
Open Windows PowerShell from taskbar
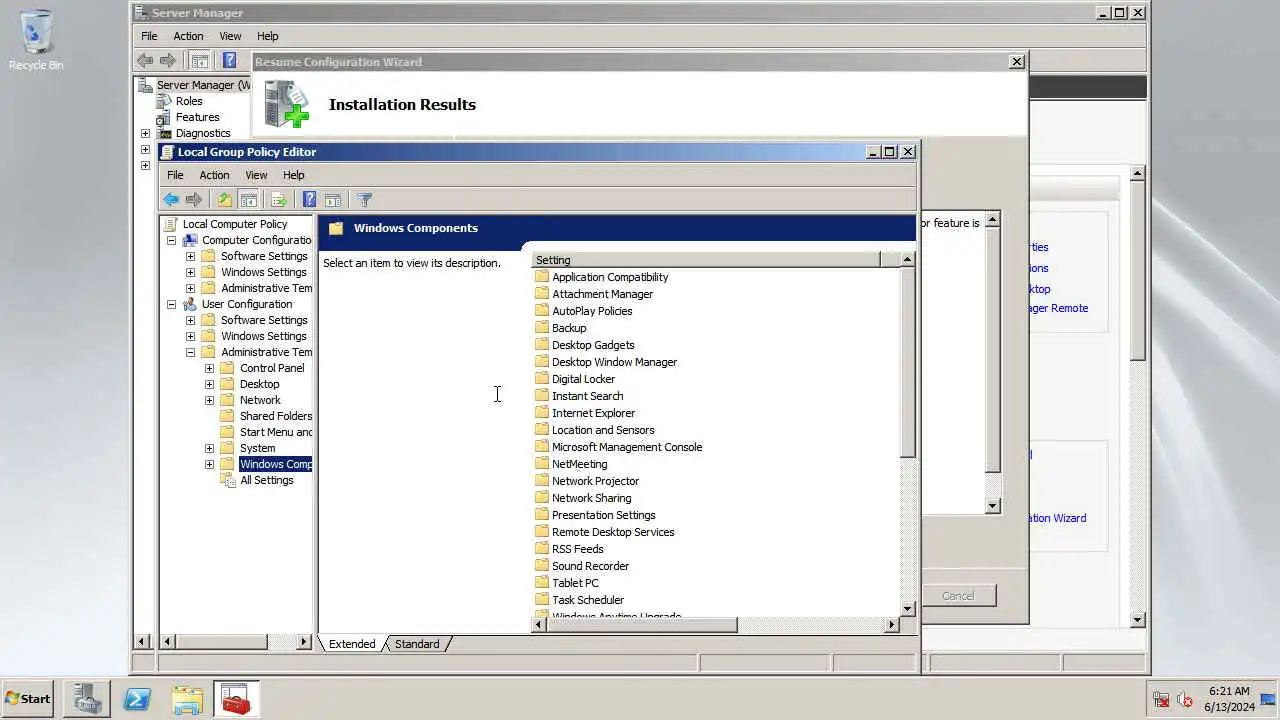pos(137,699)
